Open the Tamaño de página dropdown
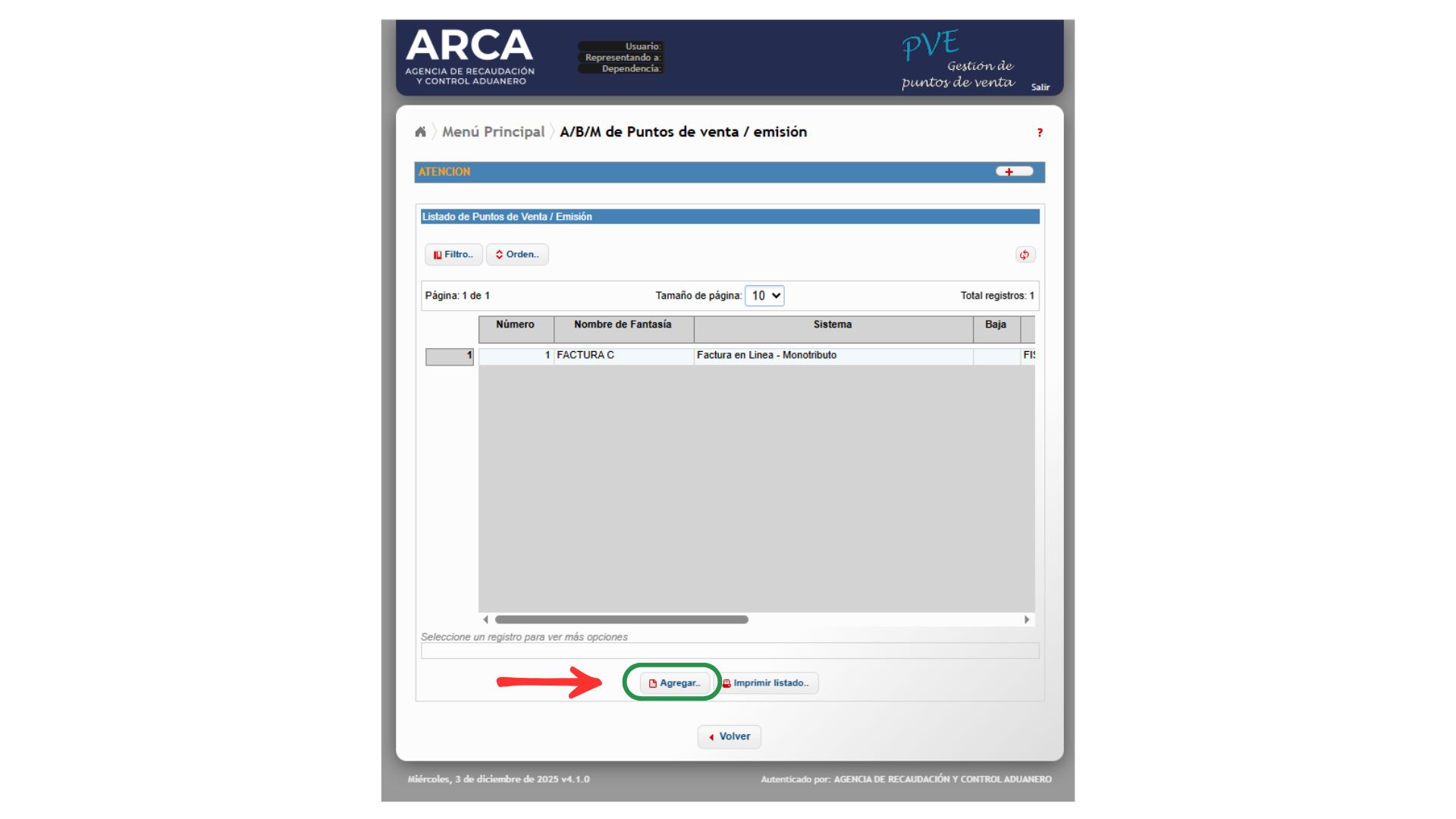The width and height of the screenshot is (1456, 819). (764, 296)
